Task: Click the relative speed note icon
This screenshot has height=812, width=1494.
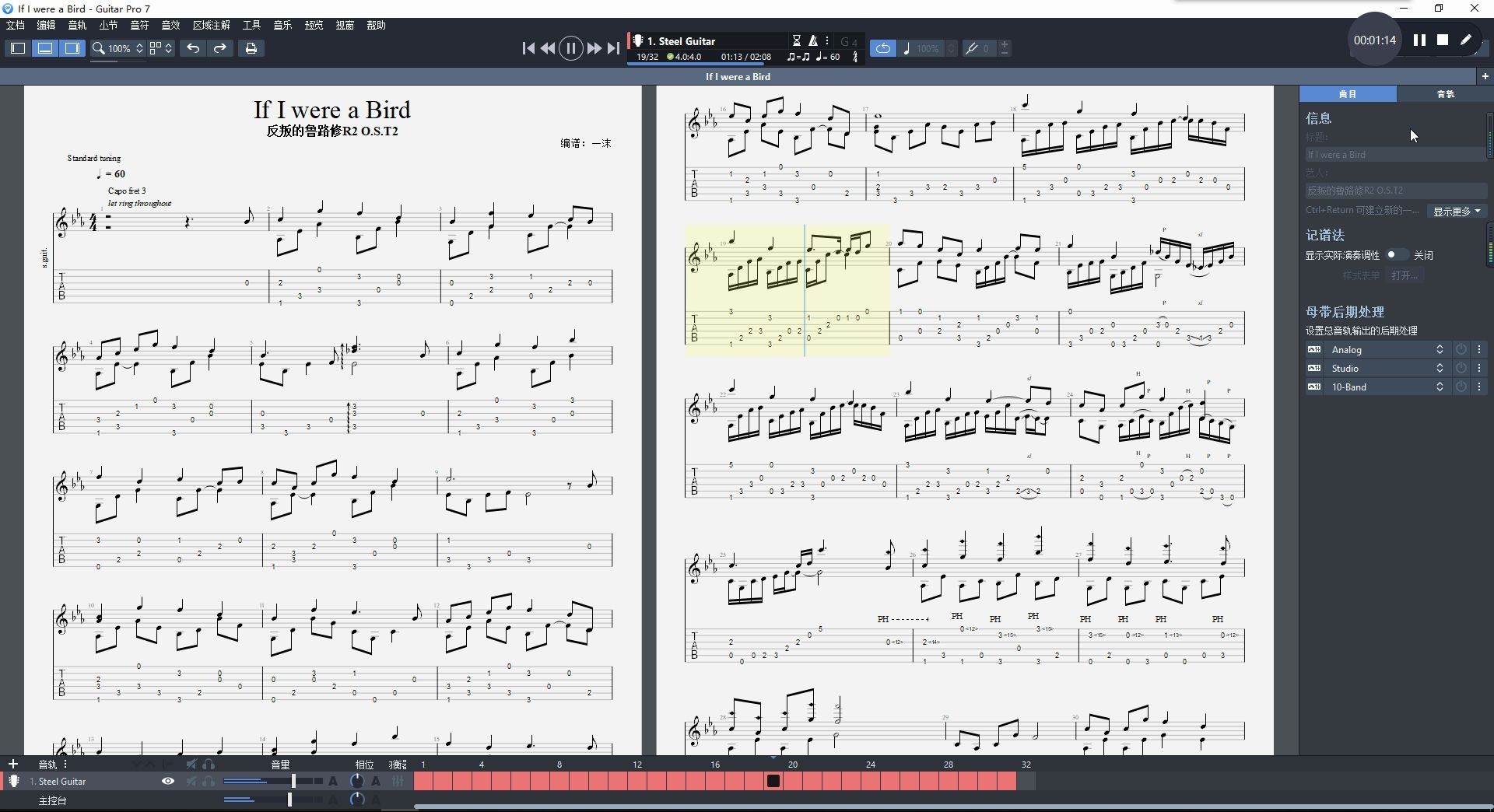Action: pyautogui.click(x=907, y=48)
